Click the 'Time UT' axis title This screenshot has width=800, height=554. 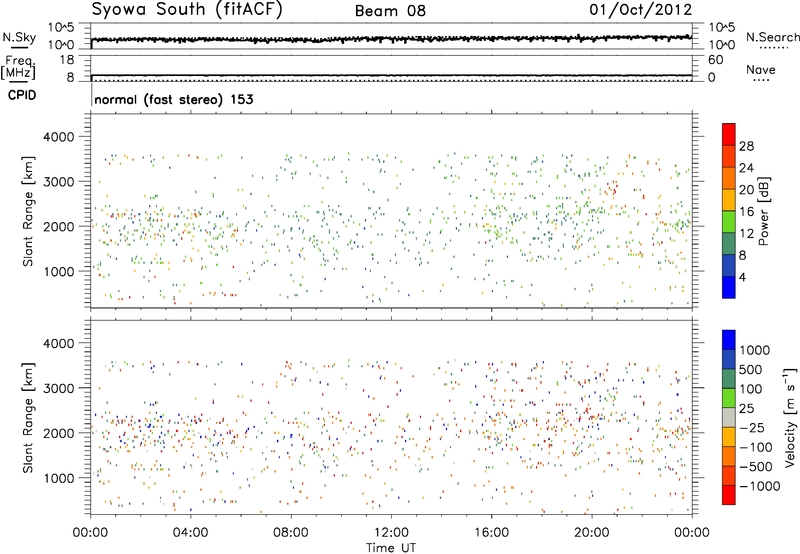391,547
